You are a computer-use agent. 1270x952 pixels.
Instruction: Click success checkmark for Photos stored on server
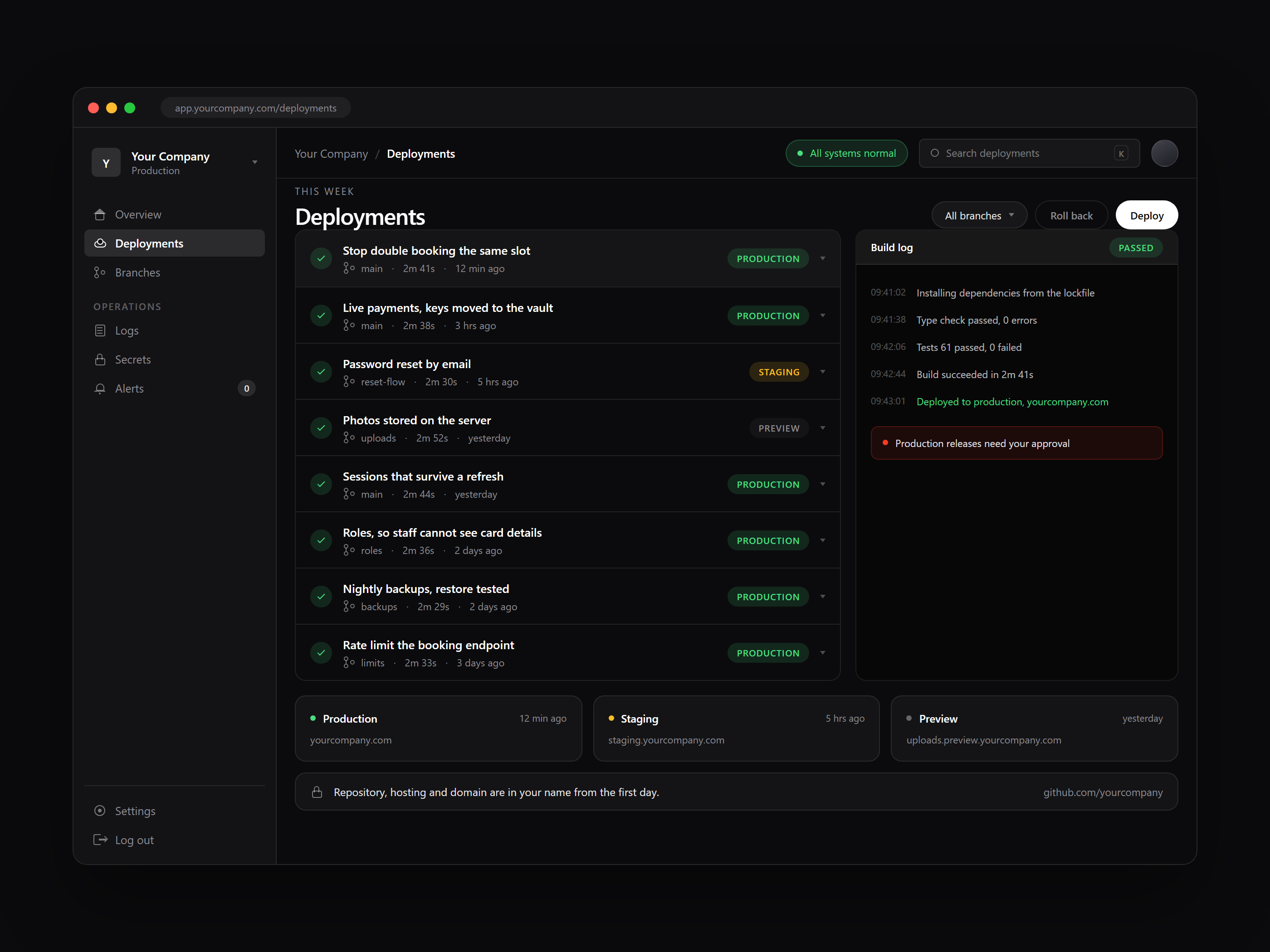(x=321, y=428)
